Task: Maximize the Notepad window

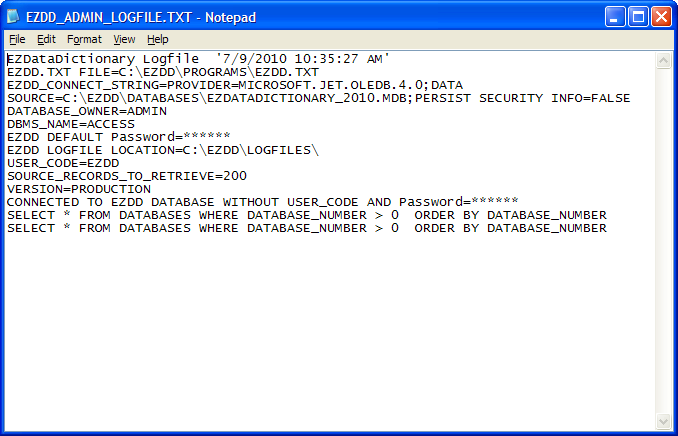Action: pyautogui.click(x=639, y=16)
